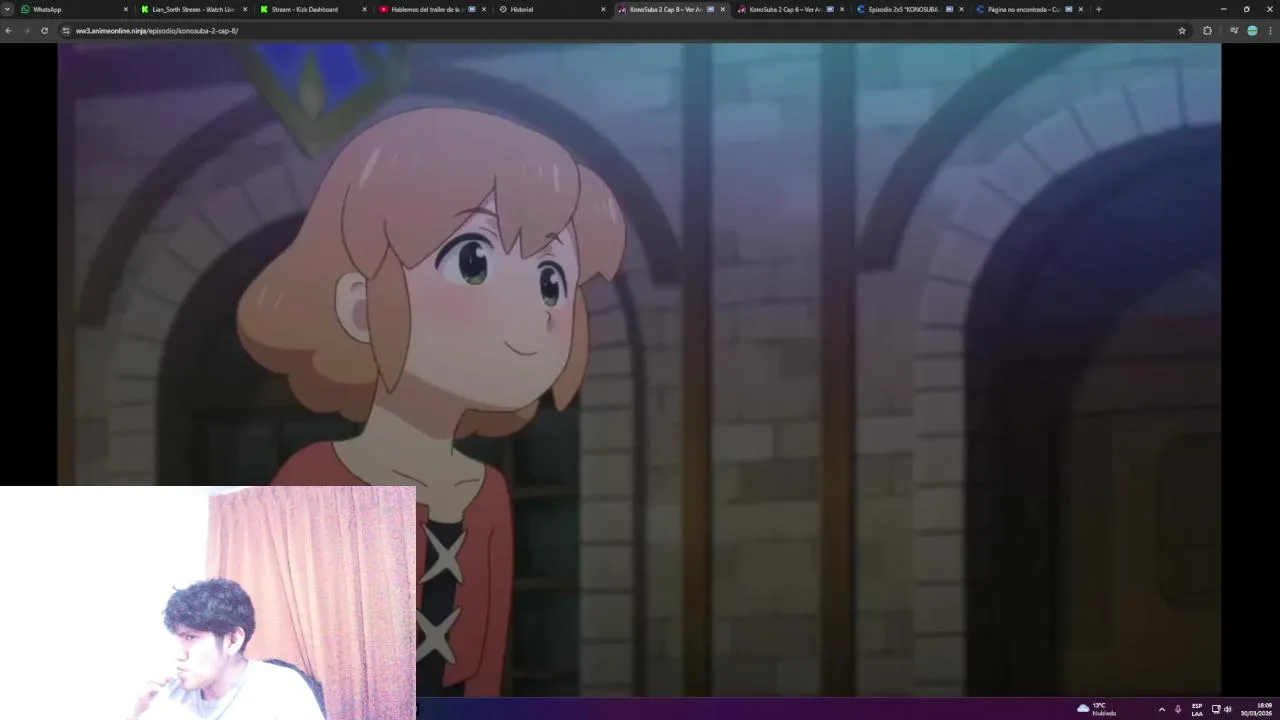Close the Kick Dashboard tab
This screenshot has height=720, width=1280.
364,9
